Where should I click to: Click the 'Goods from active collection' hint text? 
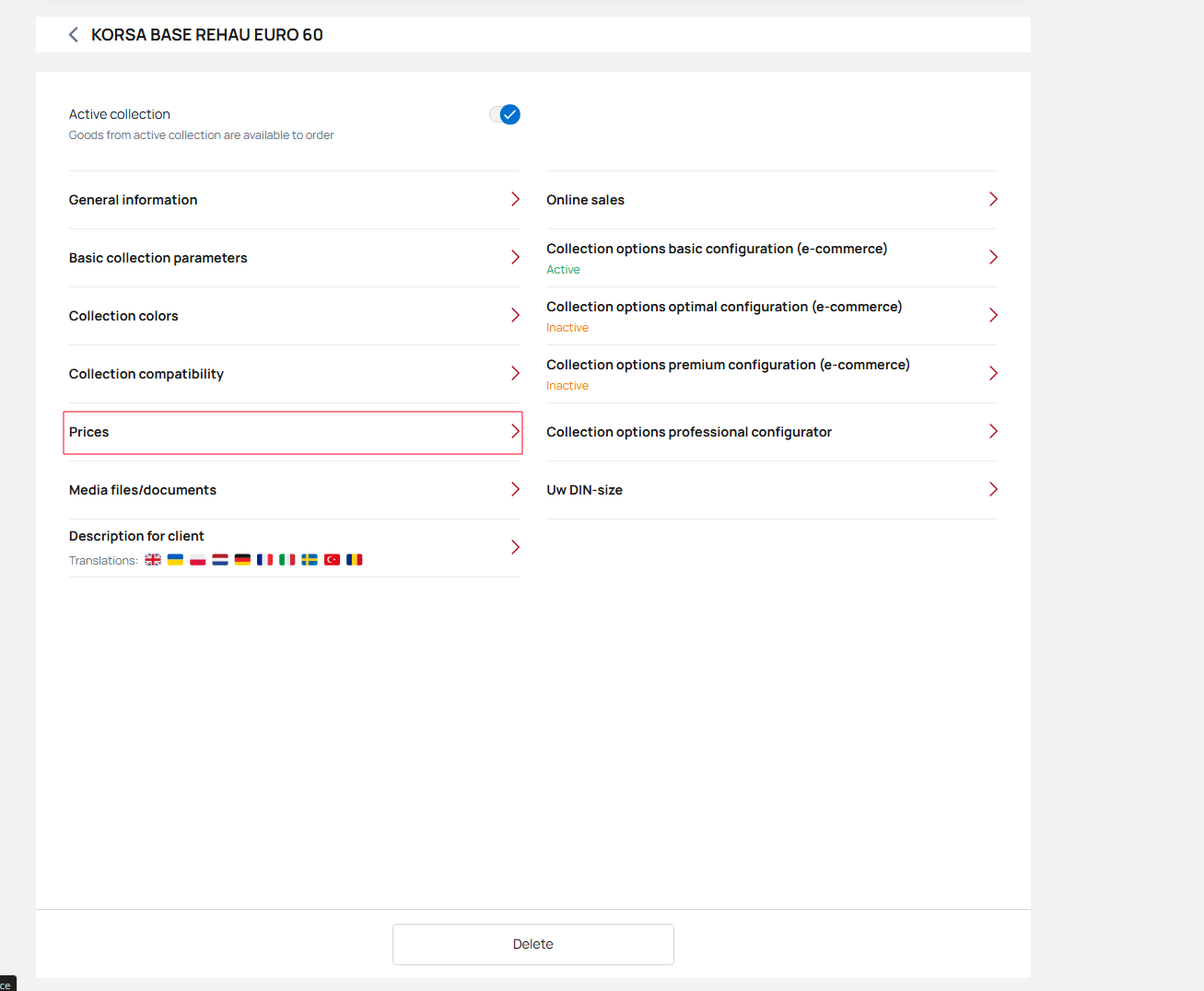tap(202, 135)
